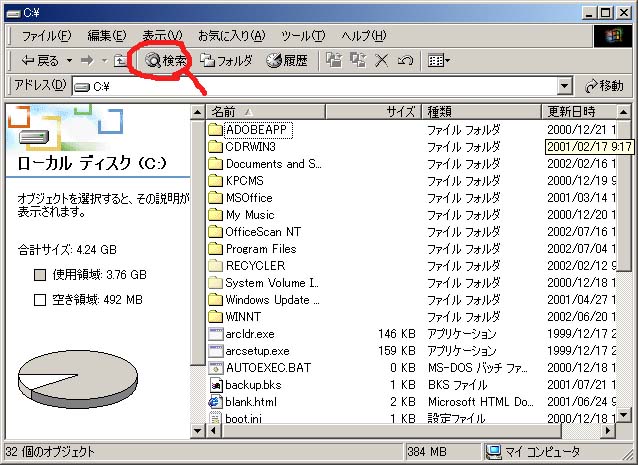Viewport: 638px width, 465px height.
Task: Click the 使用領域 gray legend swatch
Action: click(x=40, y=275)
